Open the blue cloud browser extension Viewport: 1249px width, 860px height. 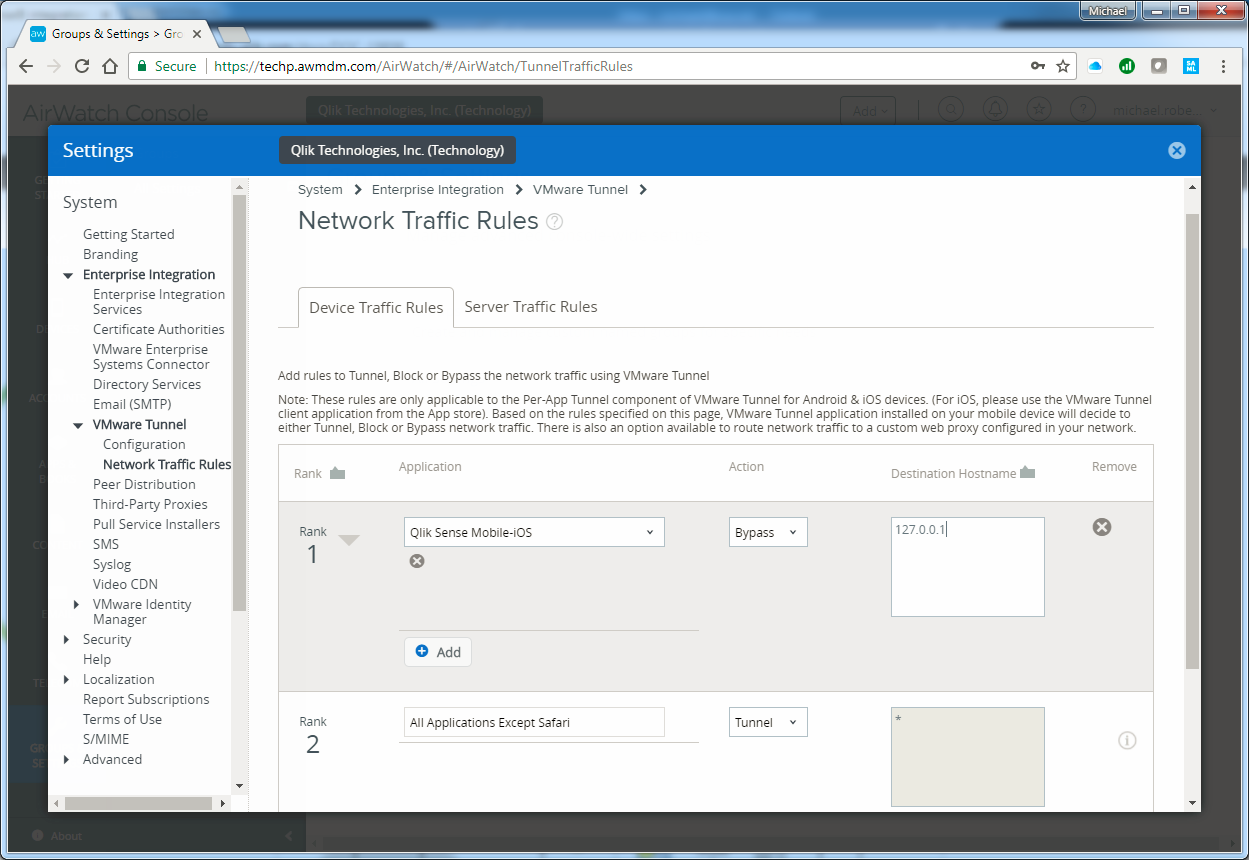(x=1095, y=66)
